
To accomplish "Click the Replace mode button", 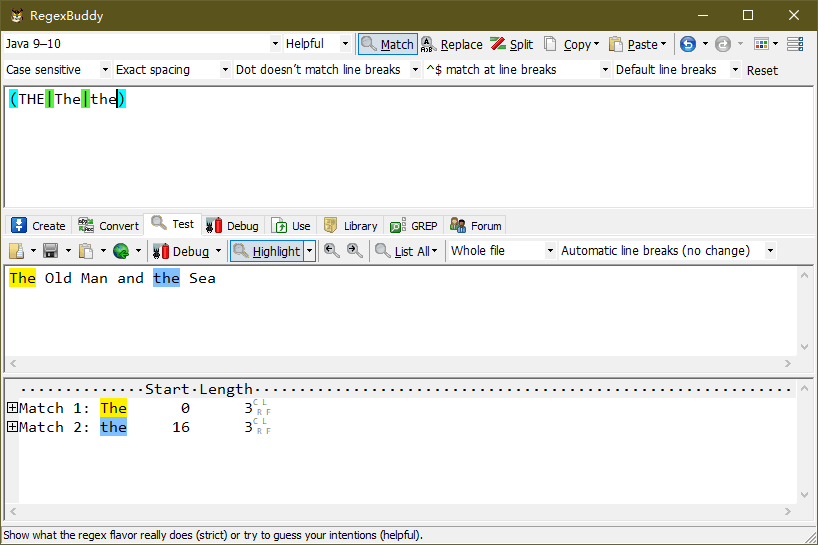I will [x=451, y=44].
